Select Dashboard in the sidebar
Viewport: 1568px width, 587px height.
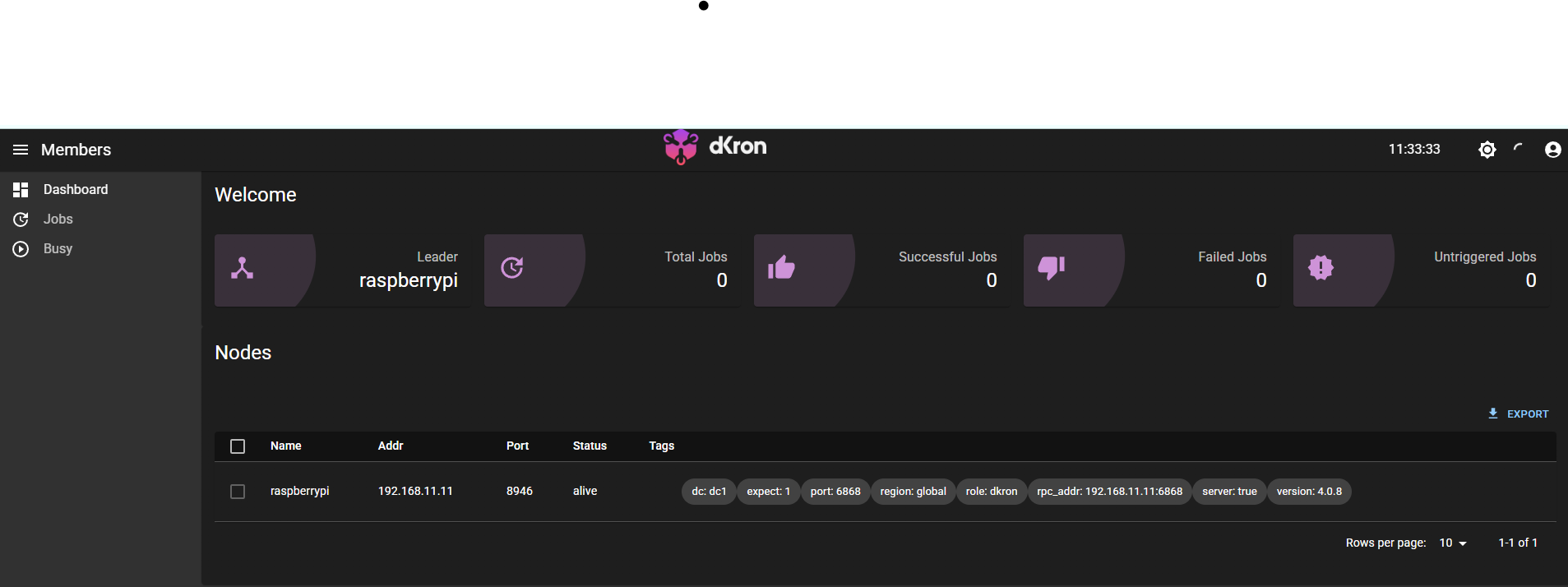click(75, 190)
